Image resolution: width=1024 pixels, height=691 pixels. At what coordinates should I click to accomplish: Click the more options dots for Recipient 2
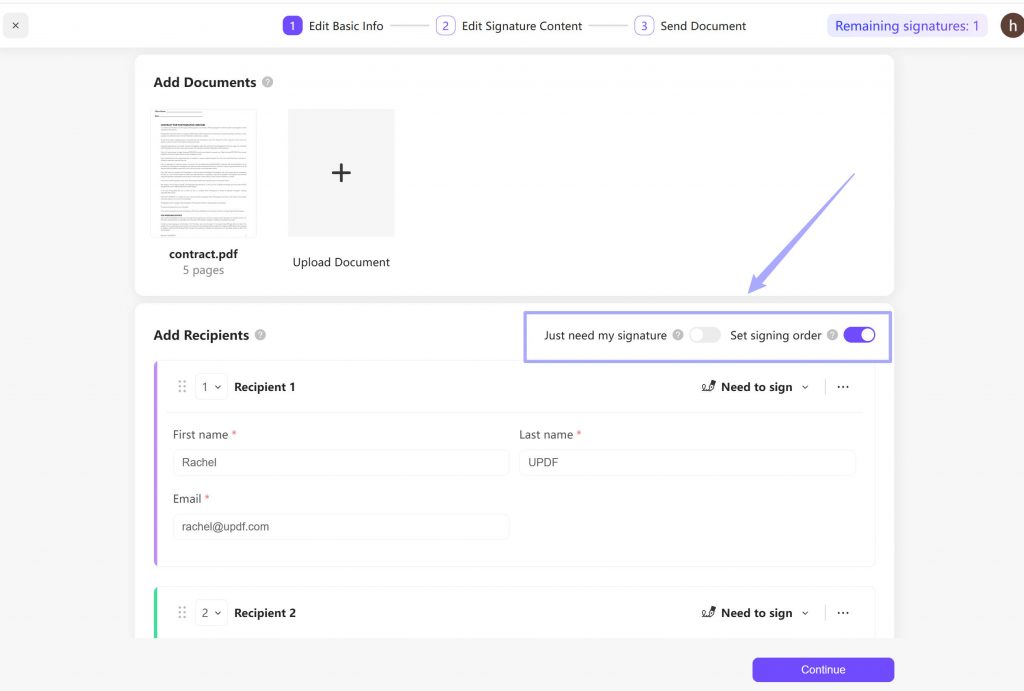tap(843, 612)
